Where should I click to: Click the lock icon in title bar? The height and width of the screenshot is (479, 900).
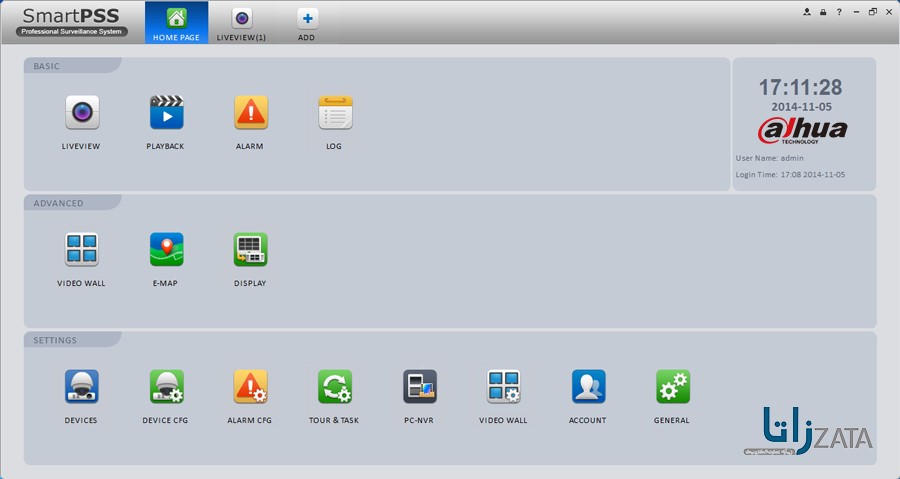823,12
